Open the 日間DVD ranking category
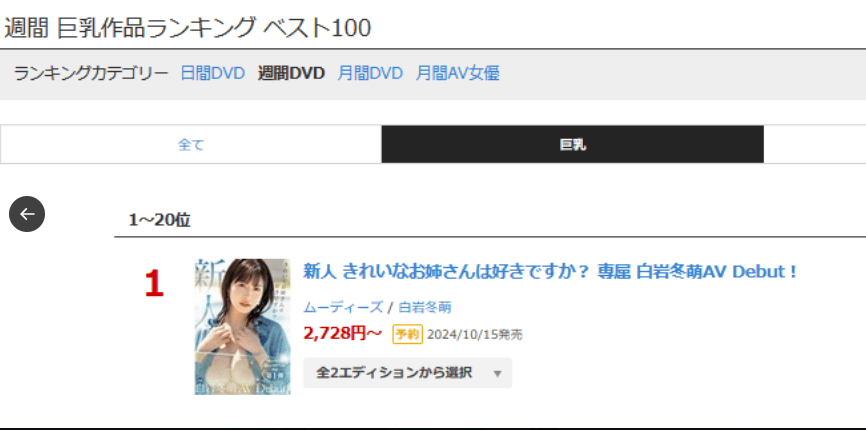The width and height of the screenshot is (866, 430). (x=213, y=73)
